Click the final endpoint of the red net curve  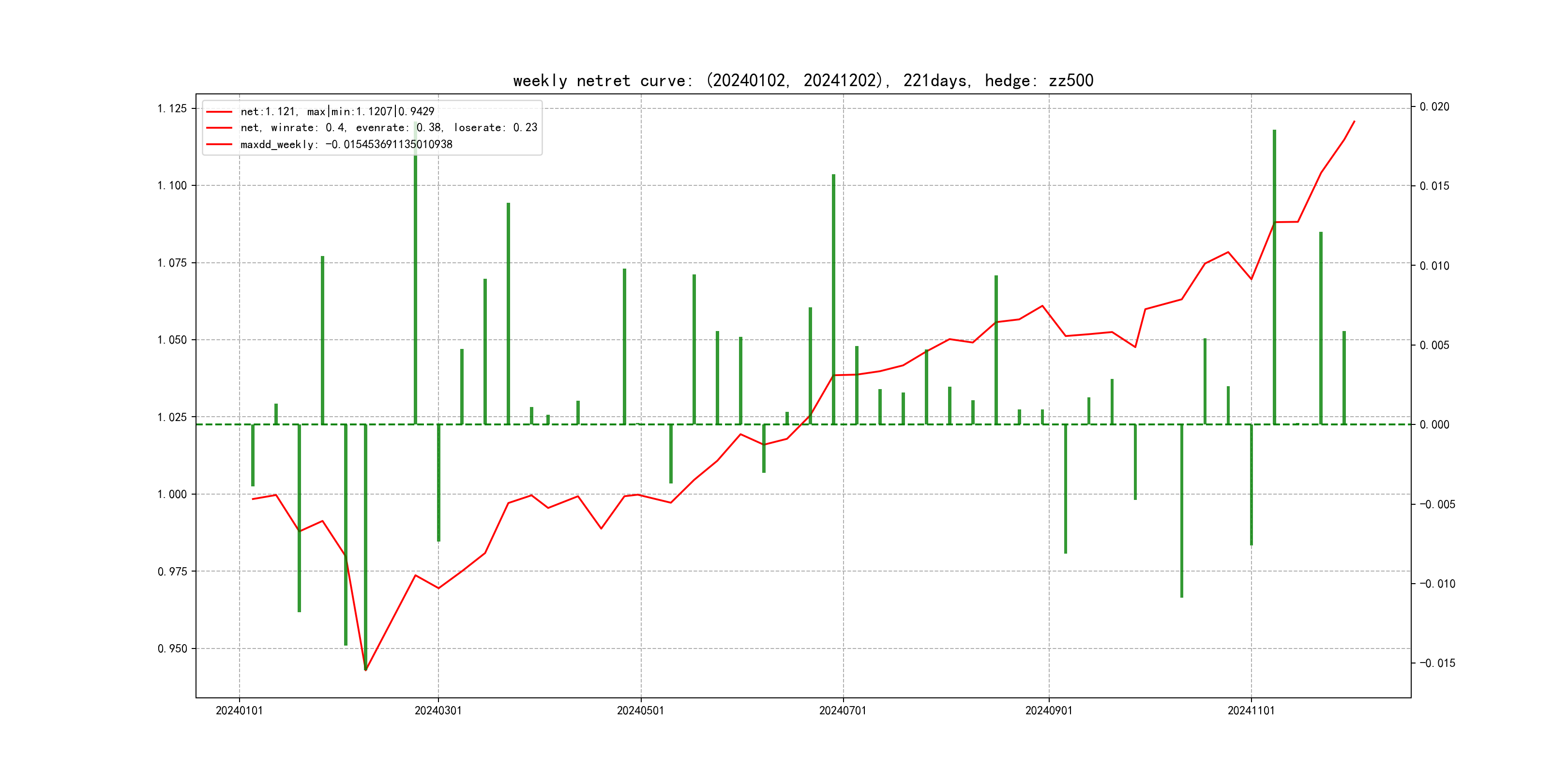[1355, 121]
